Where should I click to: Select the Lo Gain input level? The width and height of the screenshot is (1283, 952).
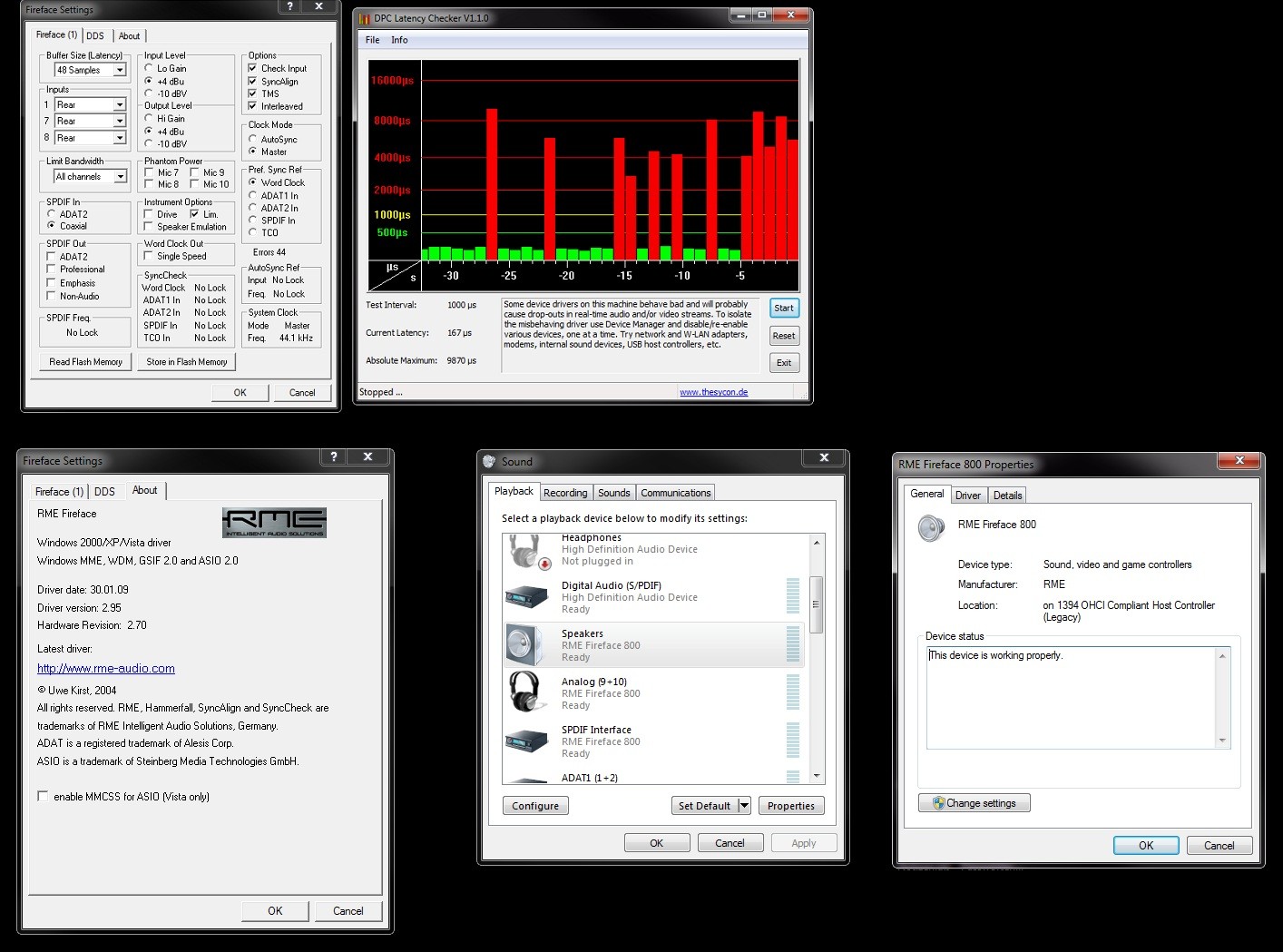pos(149,68)
